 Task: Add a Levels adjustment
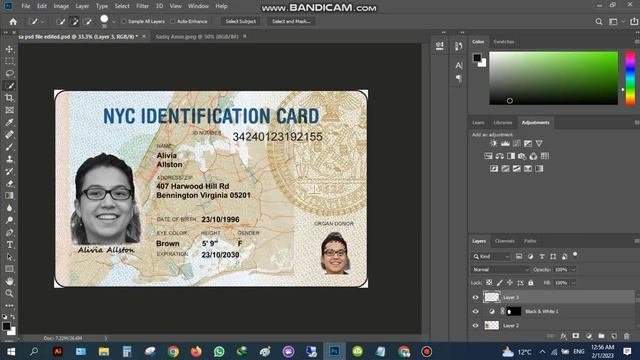[x=505, y=144]
